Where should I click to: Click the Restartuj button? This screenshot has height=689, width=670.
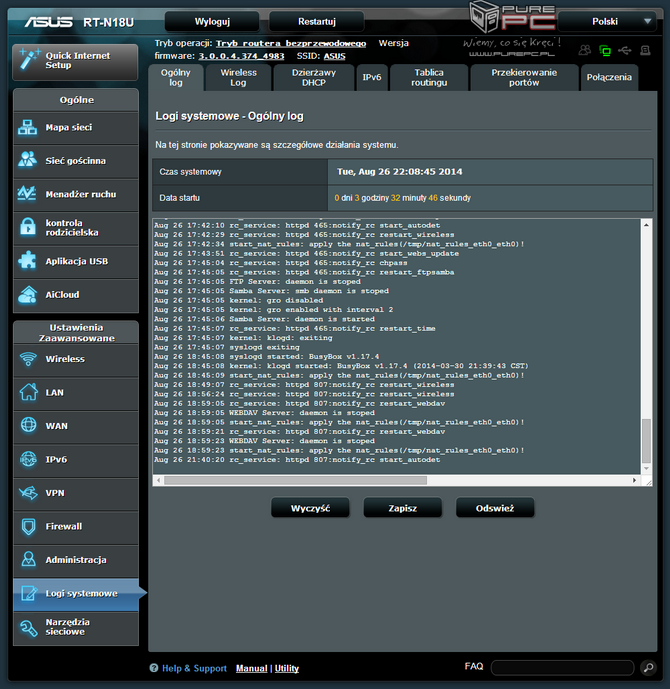(x=317, y=22)
